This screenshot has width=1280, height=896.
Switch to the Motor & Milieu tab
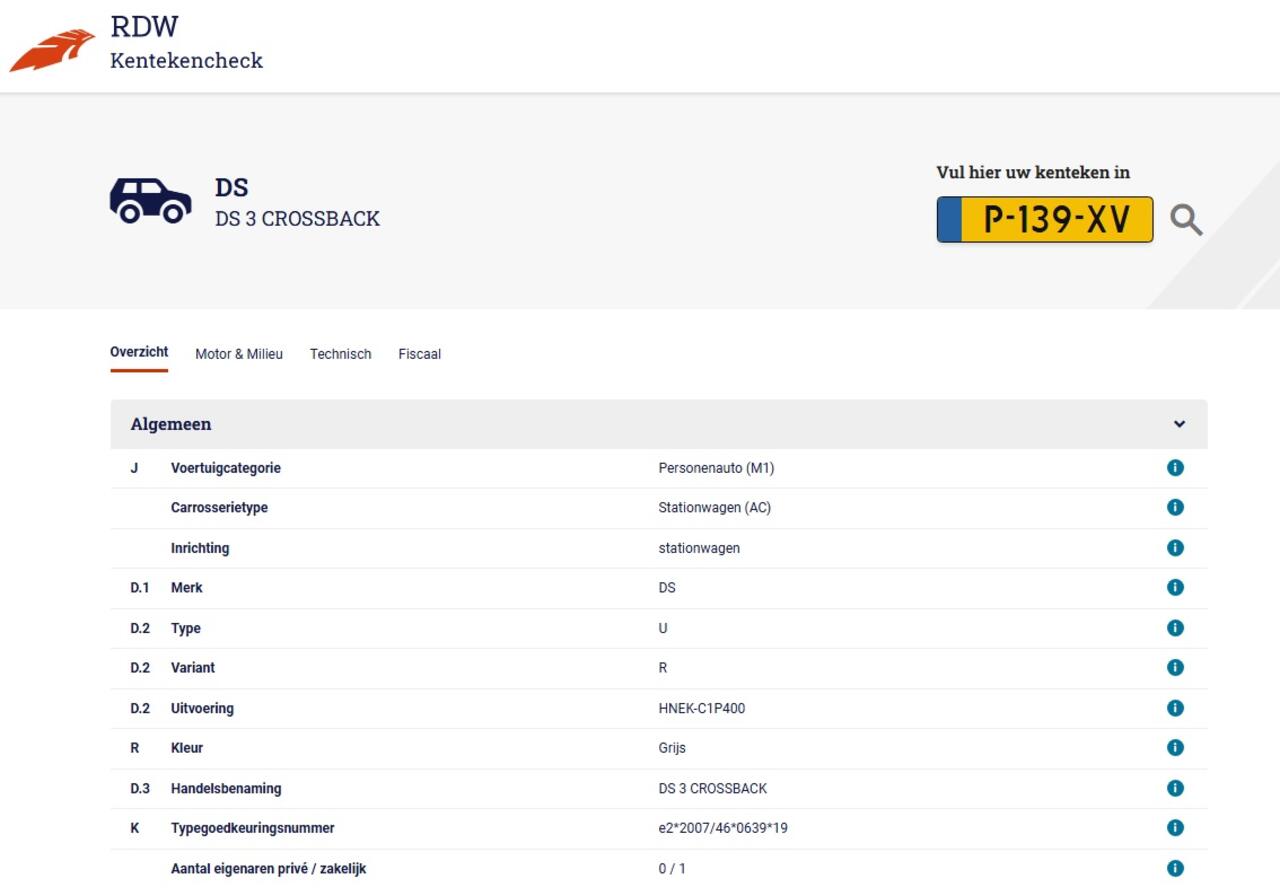click(239, 354)
